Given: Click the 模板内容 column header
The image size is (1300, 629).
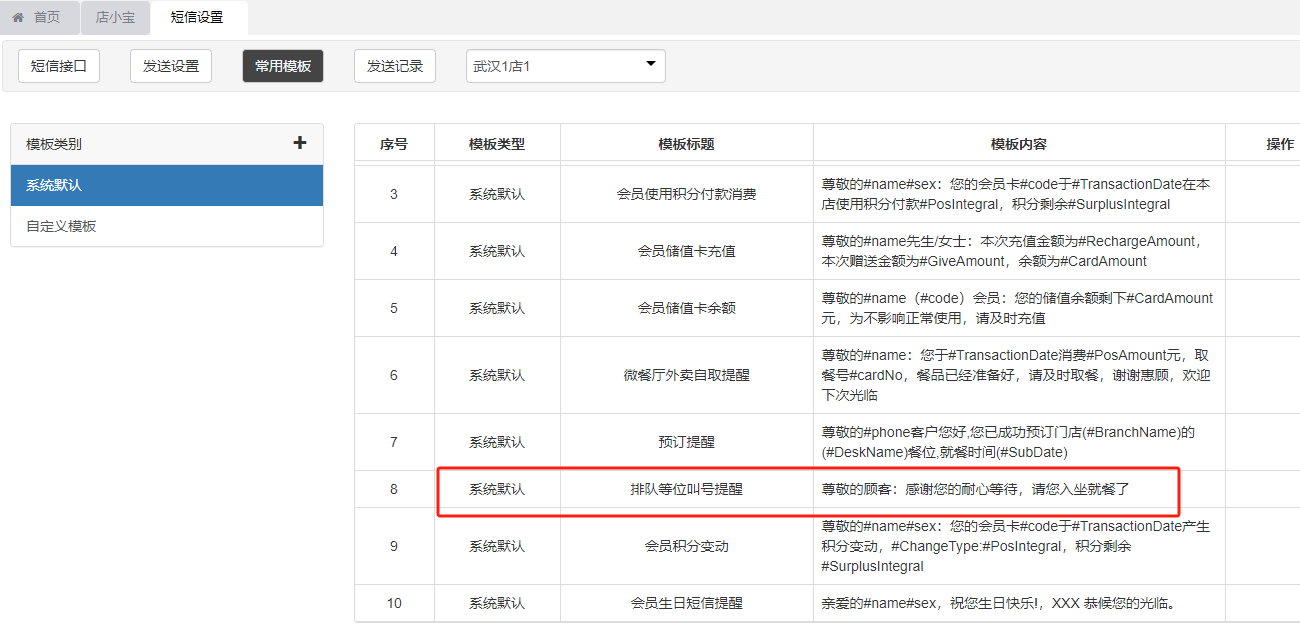Looking at the screenshot, I should coord(1018,144).
